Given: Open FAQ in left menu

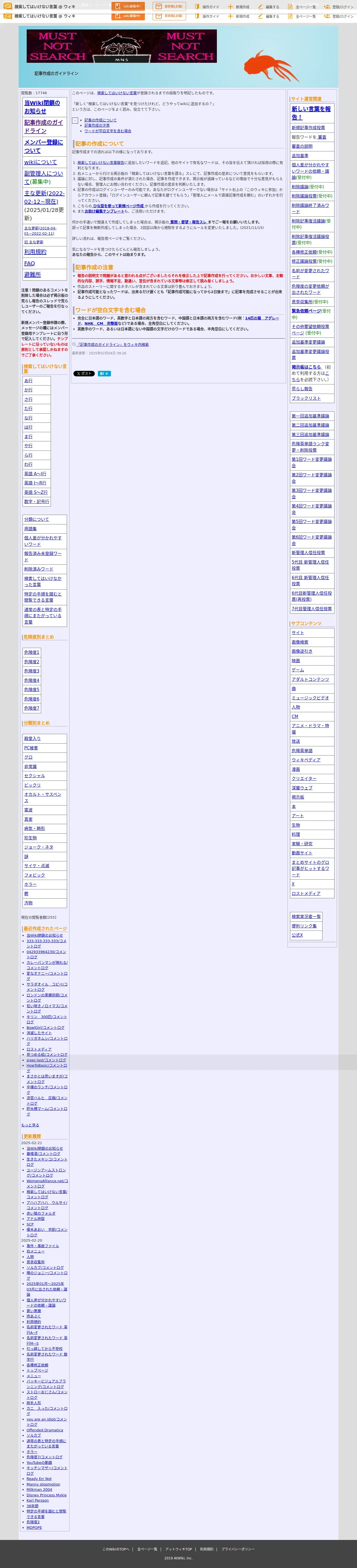Looking at the screenshot, I should click(29, 263).
